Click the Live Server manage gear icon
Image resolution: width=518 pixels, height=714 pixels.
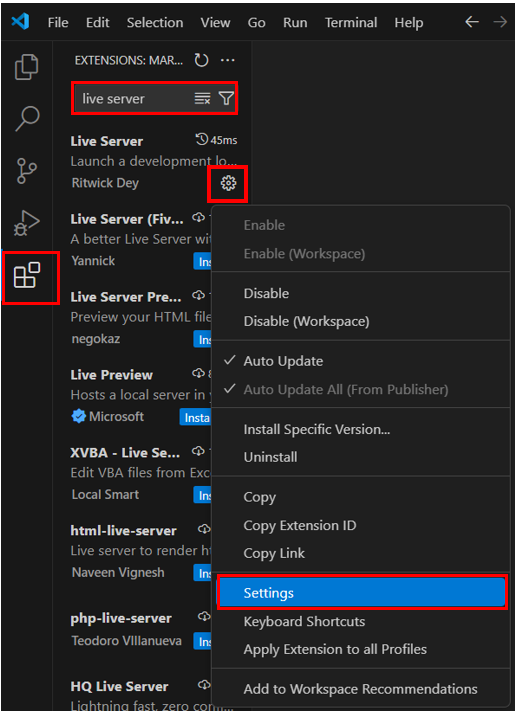coord(228,184)
